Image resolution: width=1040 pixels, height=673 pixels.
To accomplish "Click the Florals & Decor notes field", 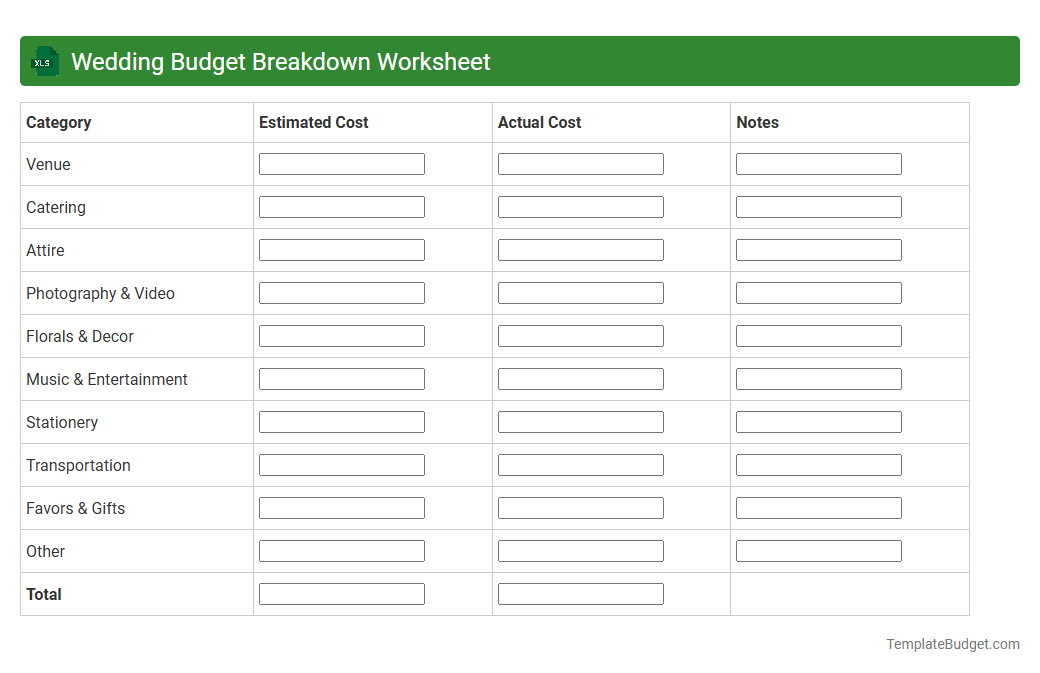I will click(x=818, y=335).
